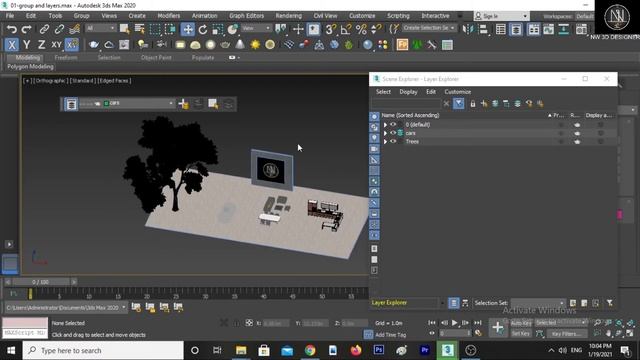
Task: Click Name (Sorted Ascending) column header
Action: point(411,116)
